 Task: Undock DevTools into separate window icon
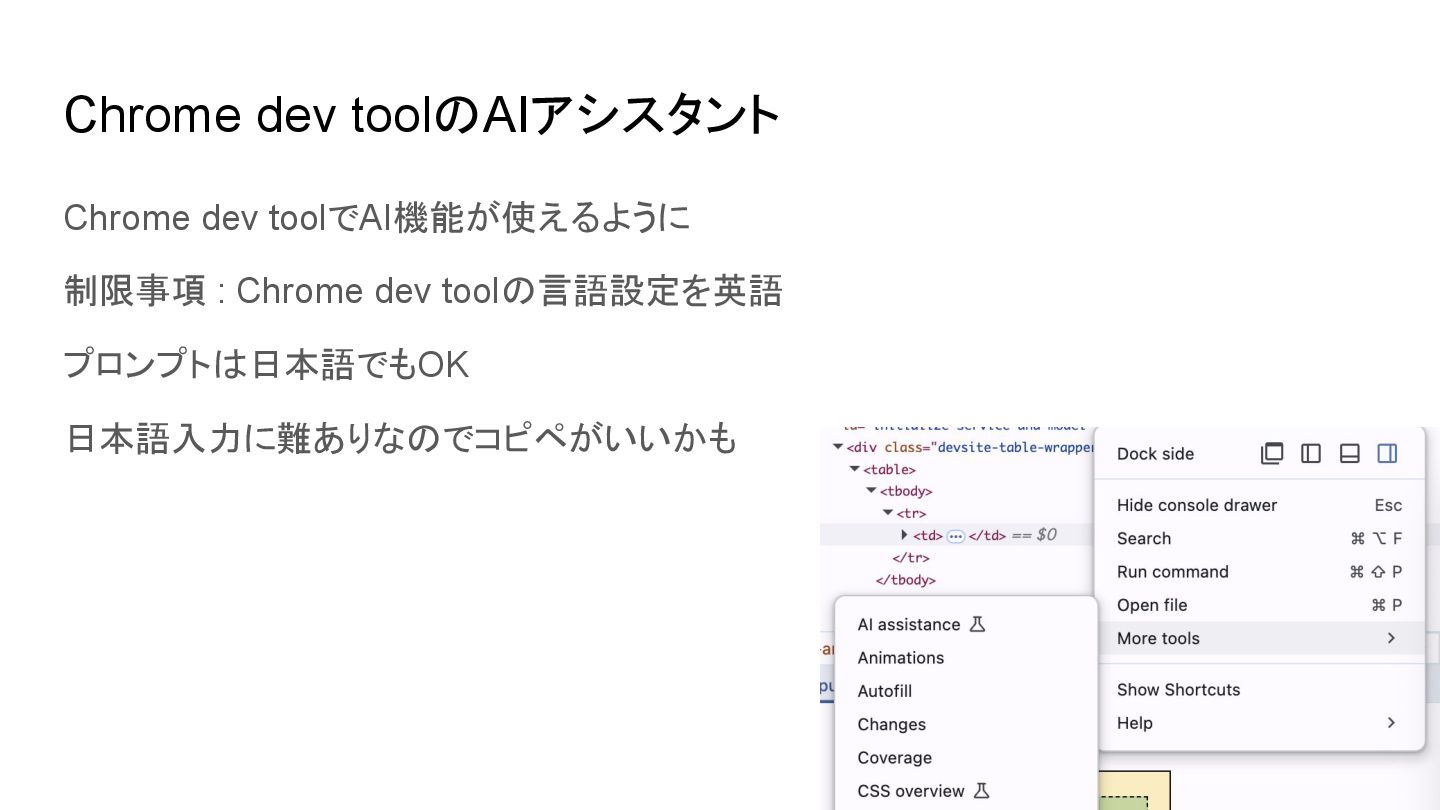(1272, 453)
